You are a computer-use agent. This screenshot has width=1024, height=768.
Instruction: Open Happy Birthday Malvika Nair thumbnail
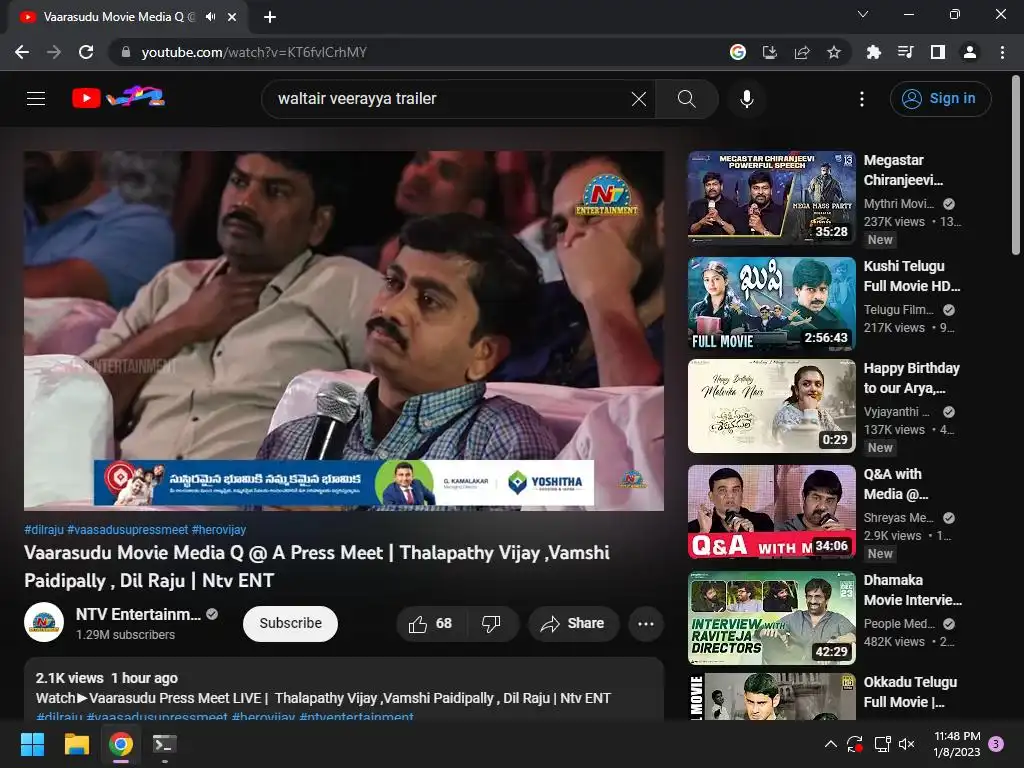771,406
